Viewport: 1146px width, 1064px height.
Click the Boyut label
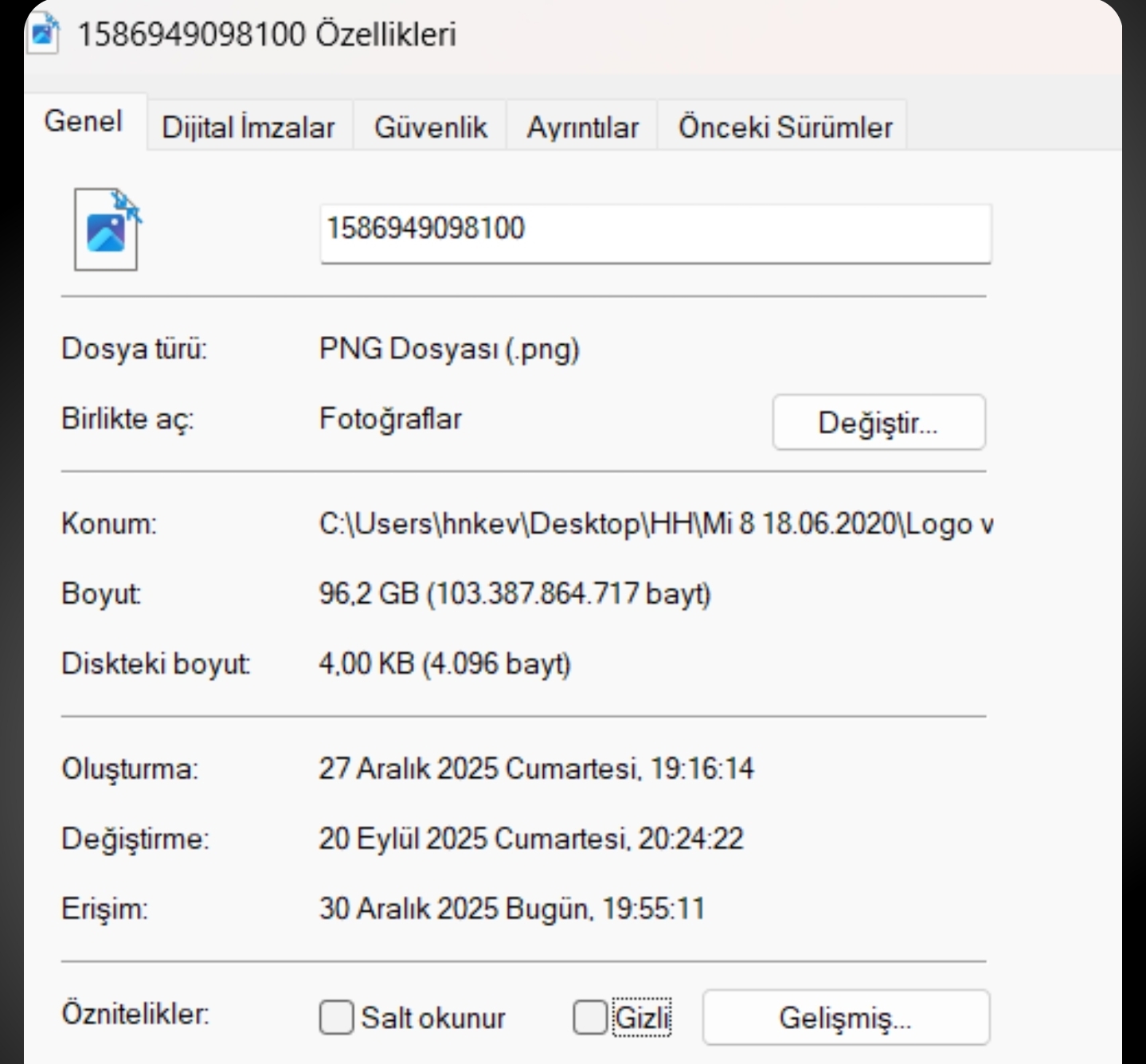(101, 593)
